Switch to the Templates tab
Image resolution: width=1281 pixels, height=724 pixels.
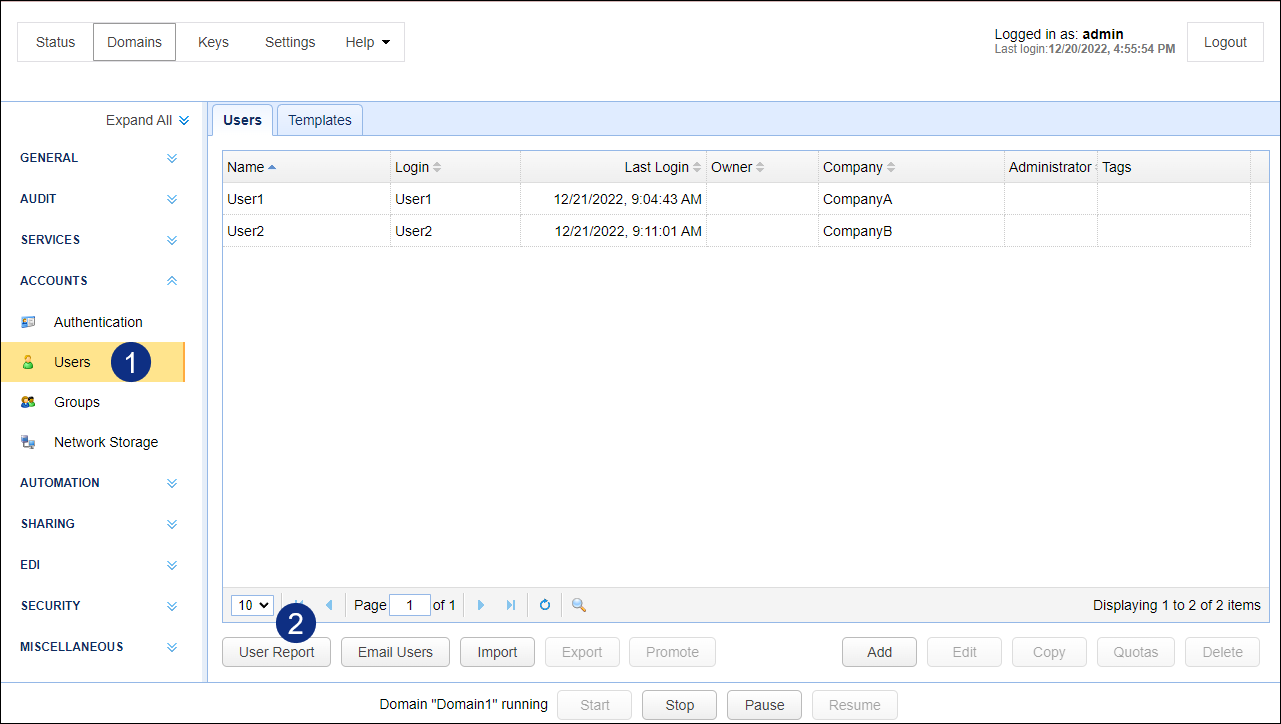(x=320, y=120)
